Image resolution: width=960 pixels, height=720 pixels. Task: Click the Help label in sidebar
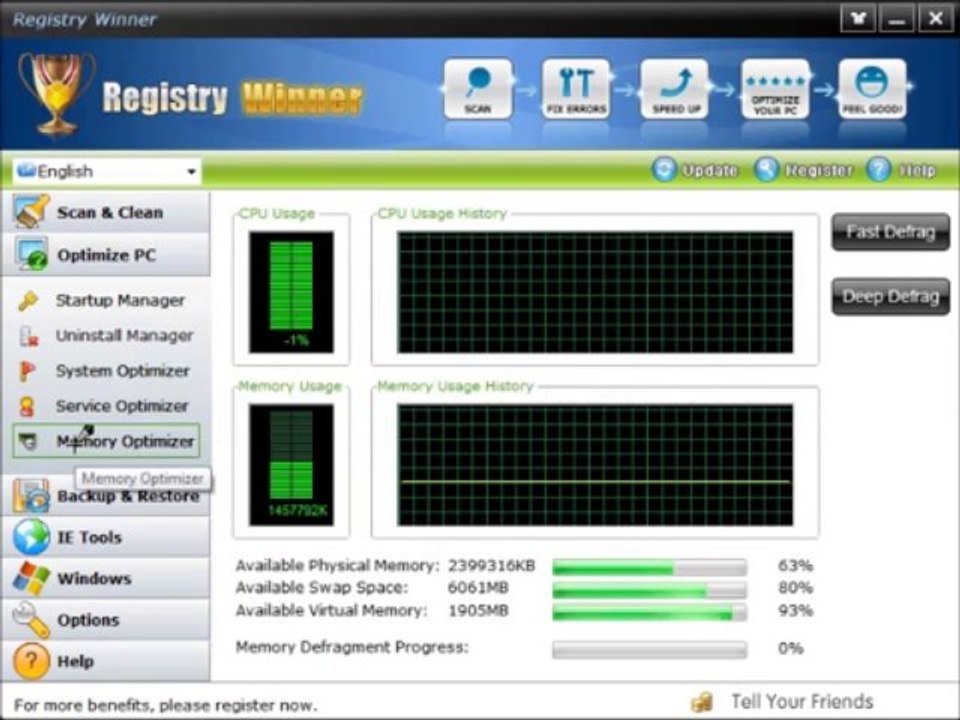(x=75, y=661)
